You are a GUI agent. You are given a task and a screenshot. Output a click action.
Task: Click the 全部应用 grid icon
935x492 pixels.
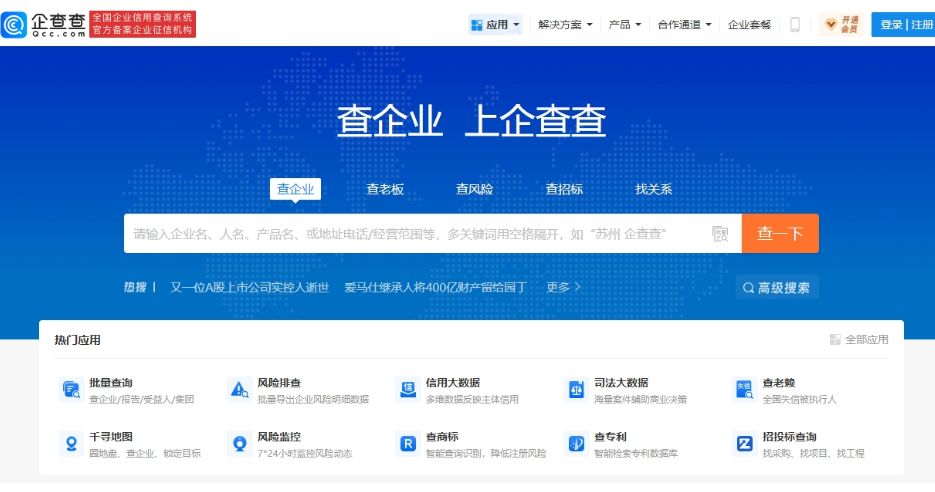(x=835, y=340)
